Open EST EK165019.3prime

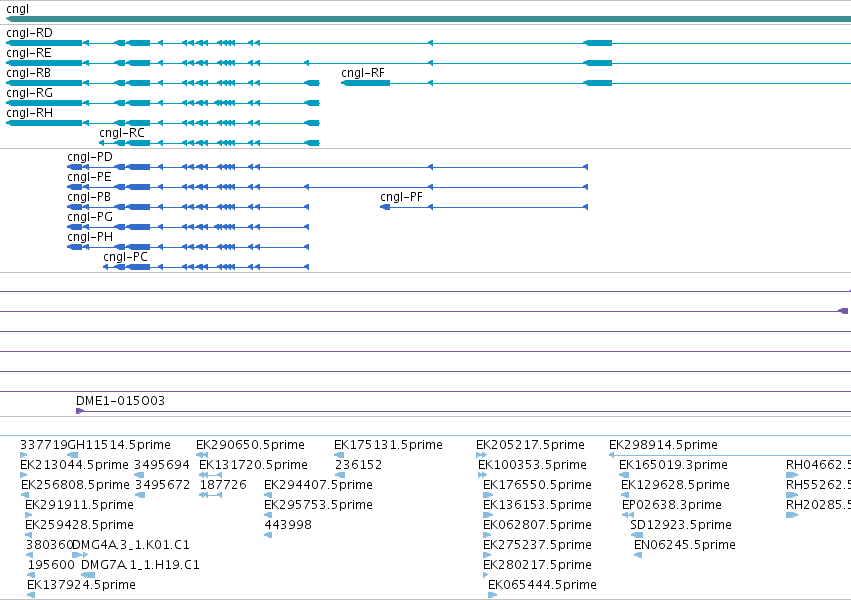tap(673, 465)
